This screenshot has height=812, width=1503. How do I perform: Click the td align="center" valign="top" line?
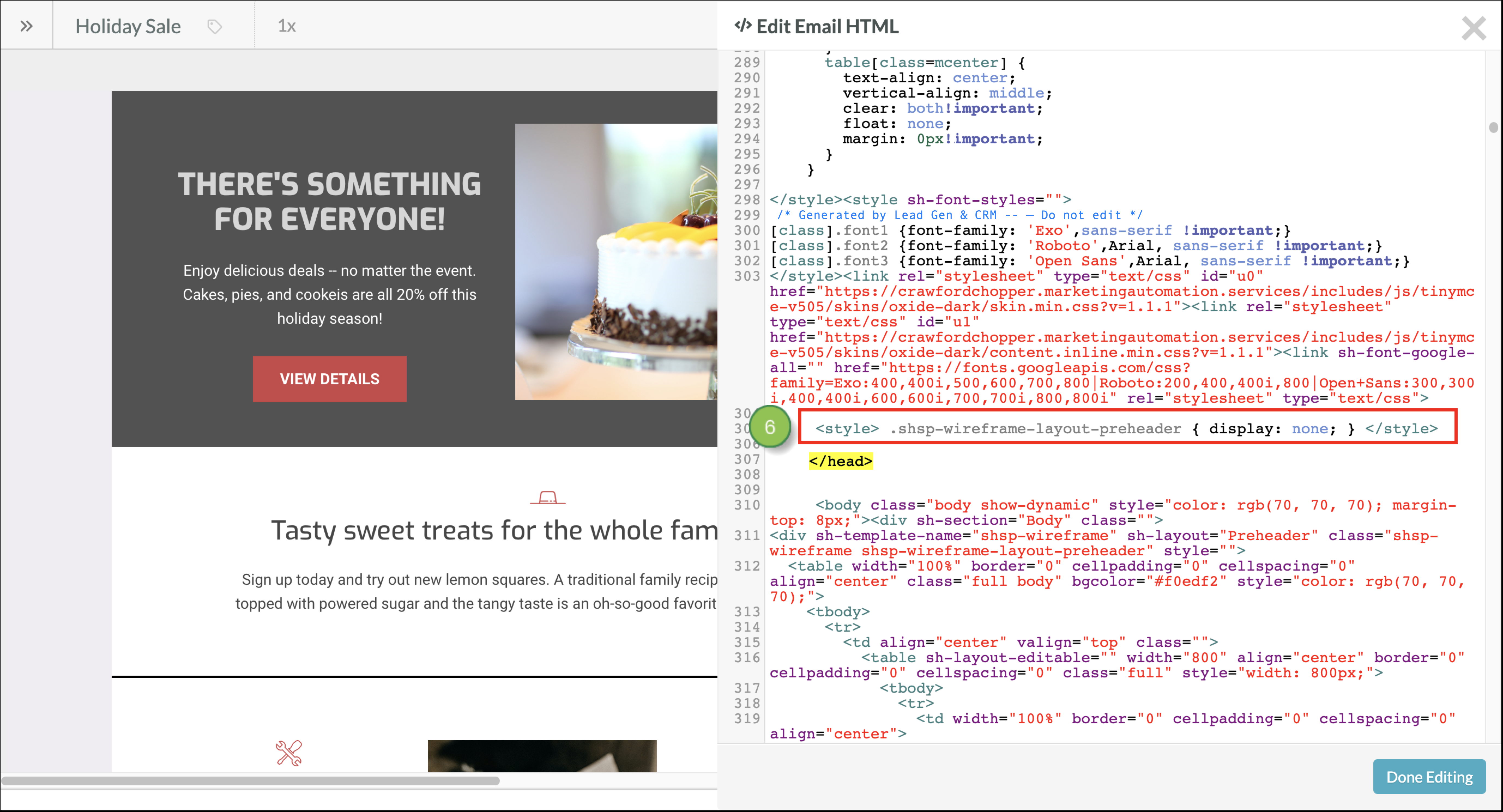(x=1030, y=642)
